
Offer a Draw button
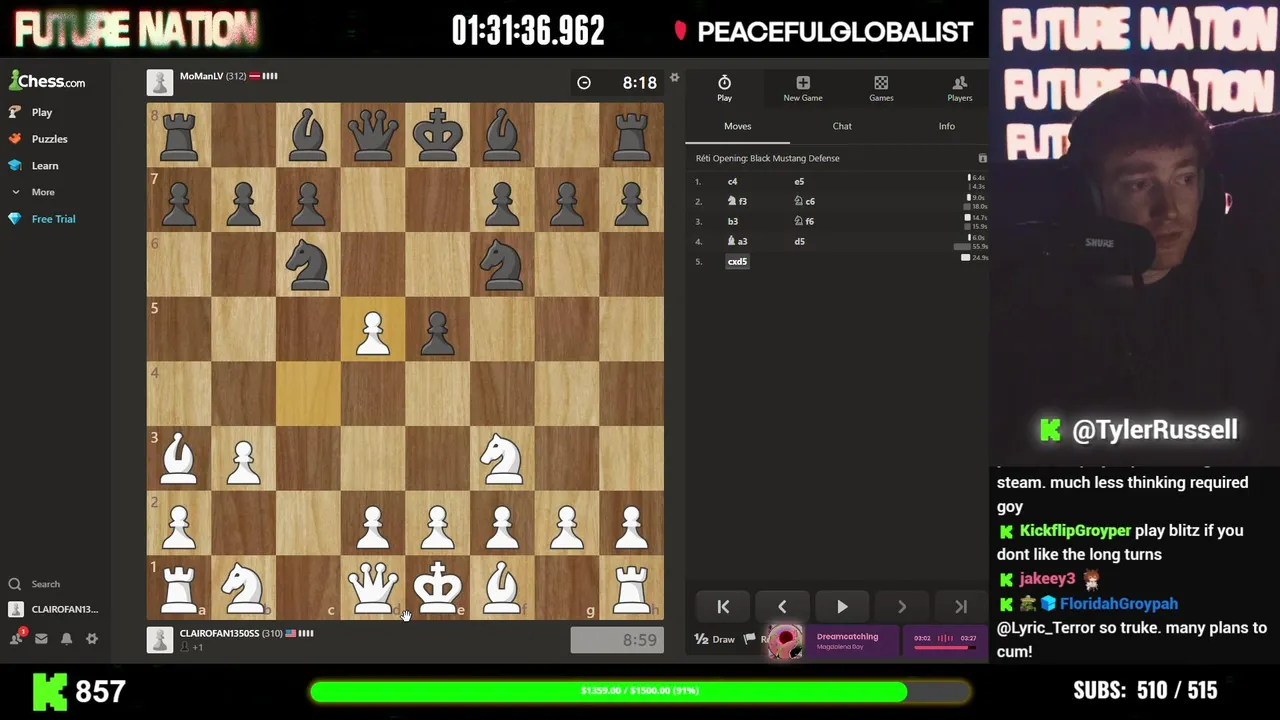(x=715, y=639)
